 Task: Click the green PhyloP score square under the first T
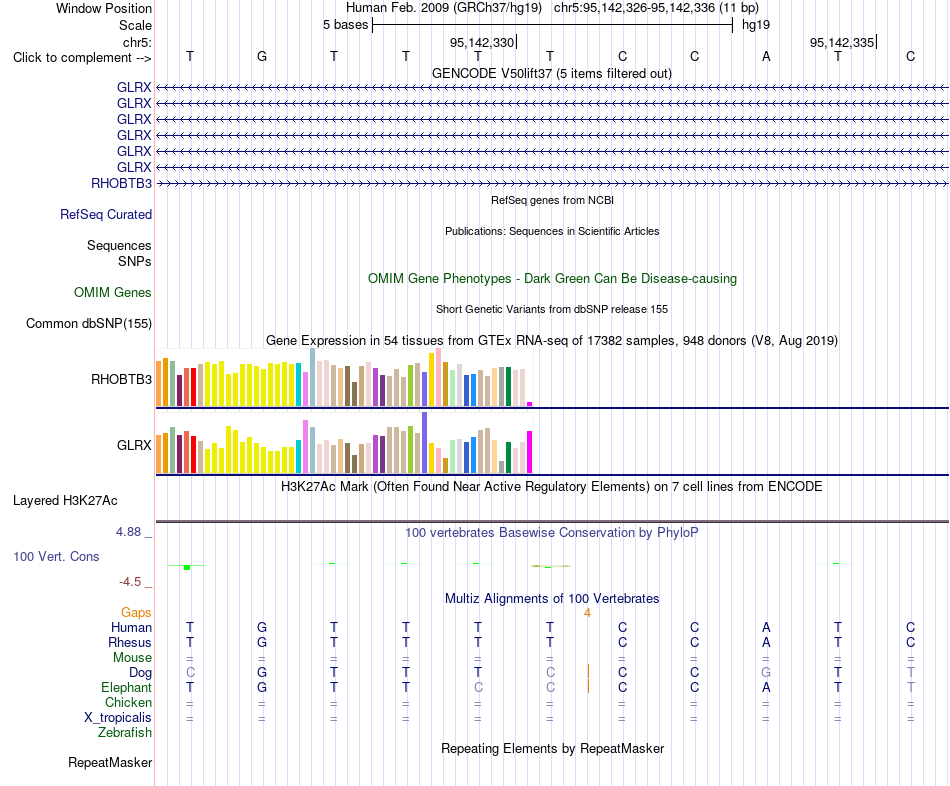coord(187,567)
